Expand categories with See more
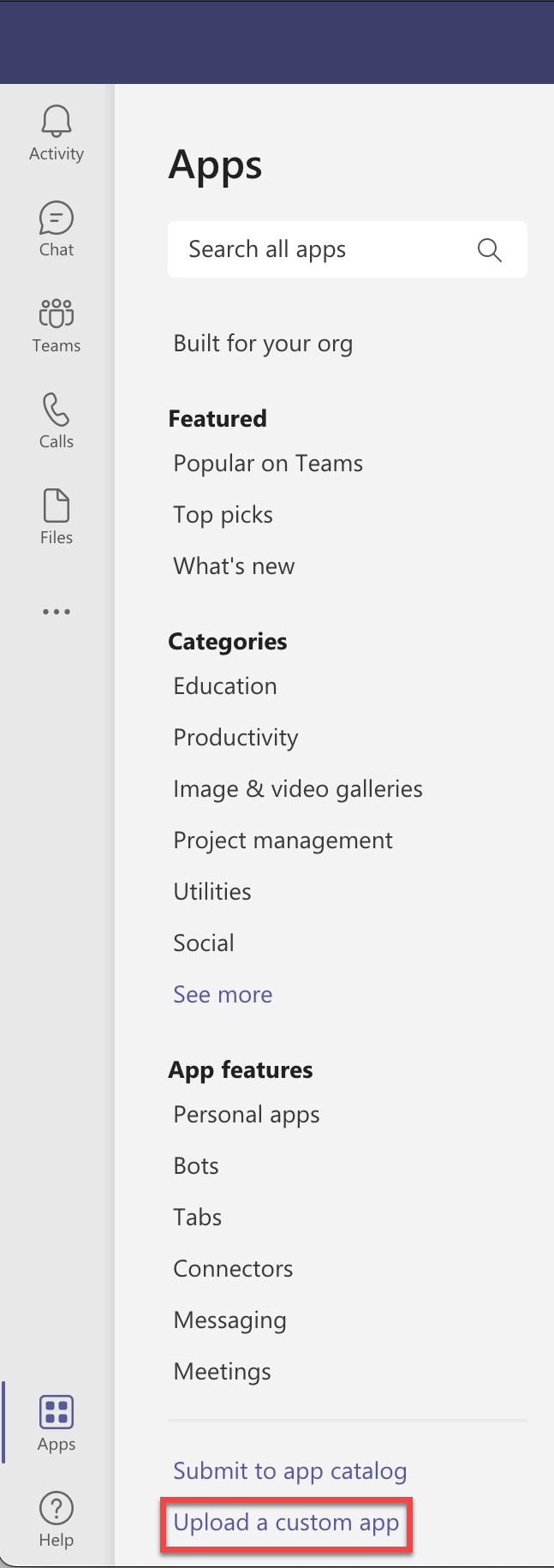This screenshot has width=554, height=1568. click(x=223, y=994)
